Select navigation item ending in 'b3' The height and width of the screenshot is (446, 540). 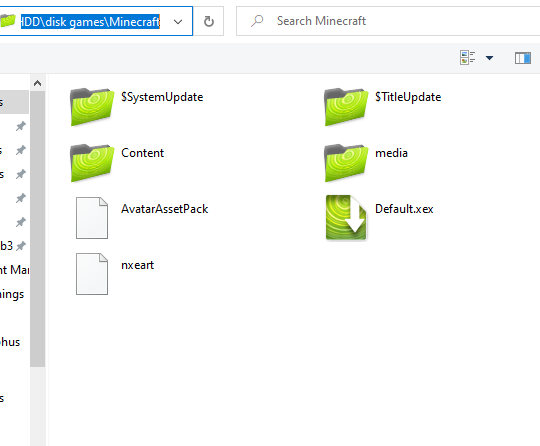[x=6, y=246]
